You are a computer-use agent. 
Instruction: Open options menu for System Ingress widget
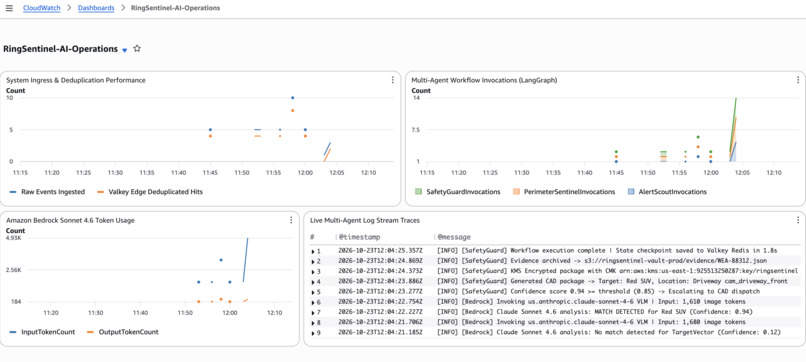(x=393, y=80)
